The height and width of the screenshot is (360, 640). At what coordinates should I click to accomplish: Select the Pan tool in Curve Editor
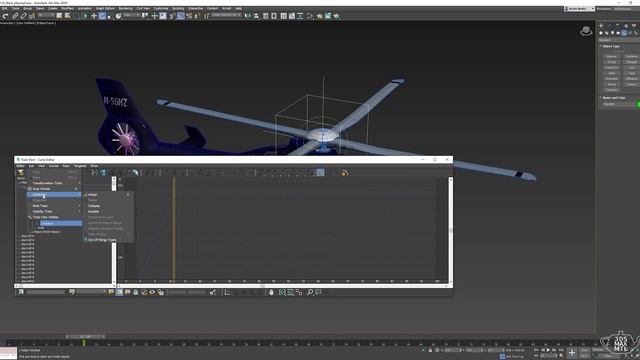point(271,292)
